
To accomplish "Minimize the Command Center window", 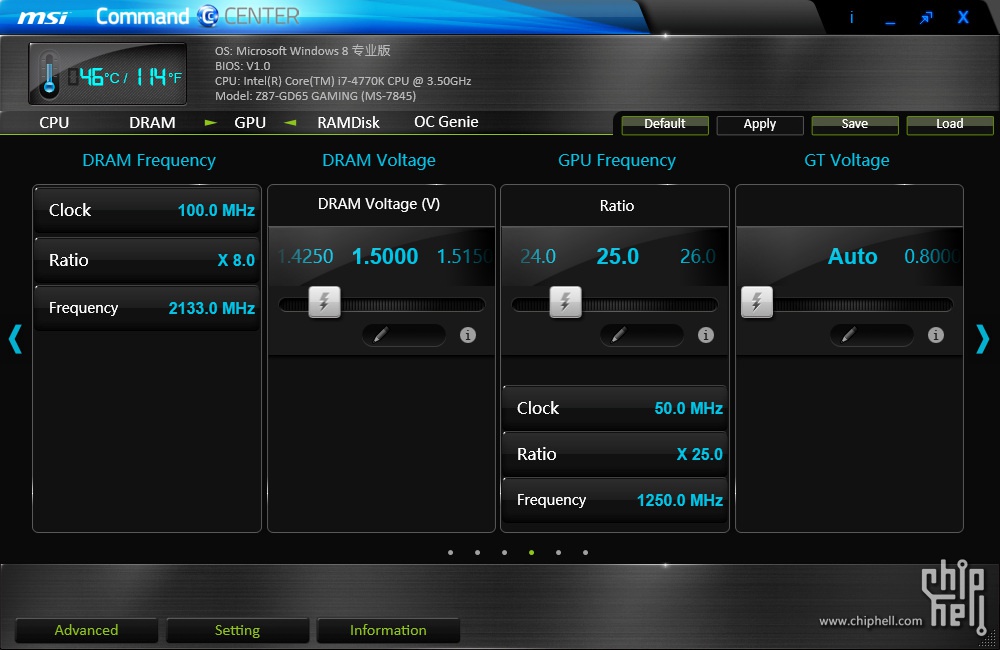I will [x=890, y=23].
